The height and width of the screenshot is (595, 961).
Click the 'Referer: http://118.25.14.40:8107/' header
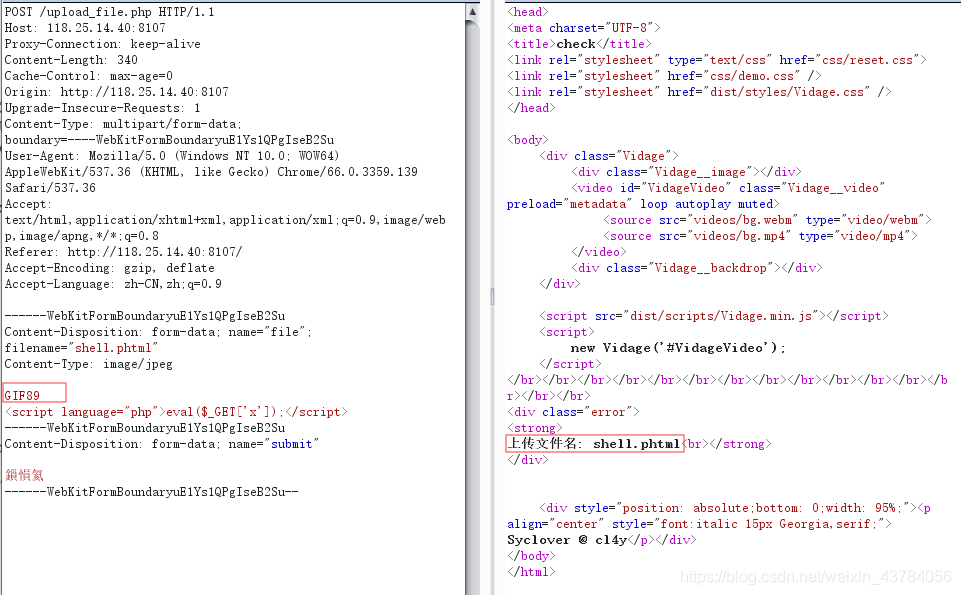point(123,251)
